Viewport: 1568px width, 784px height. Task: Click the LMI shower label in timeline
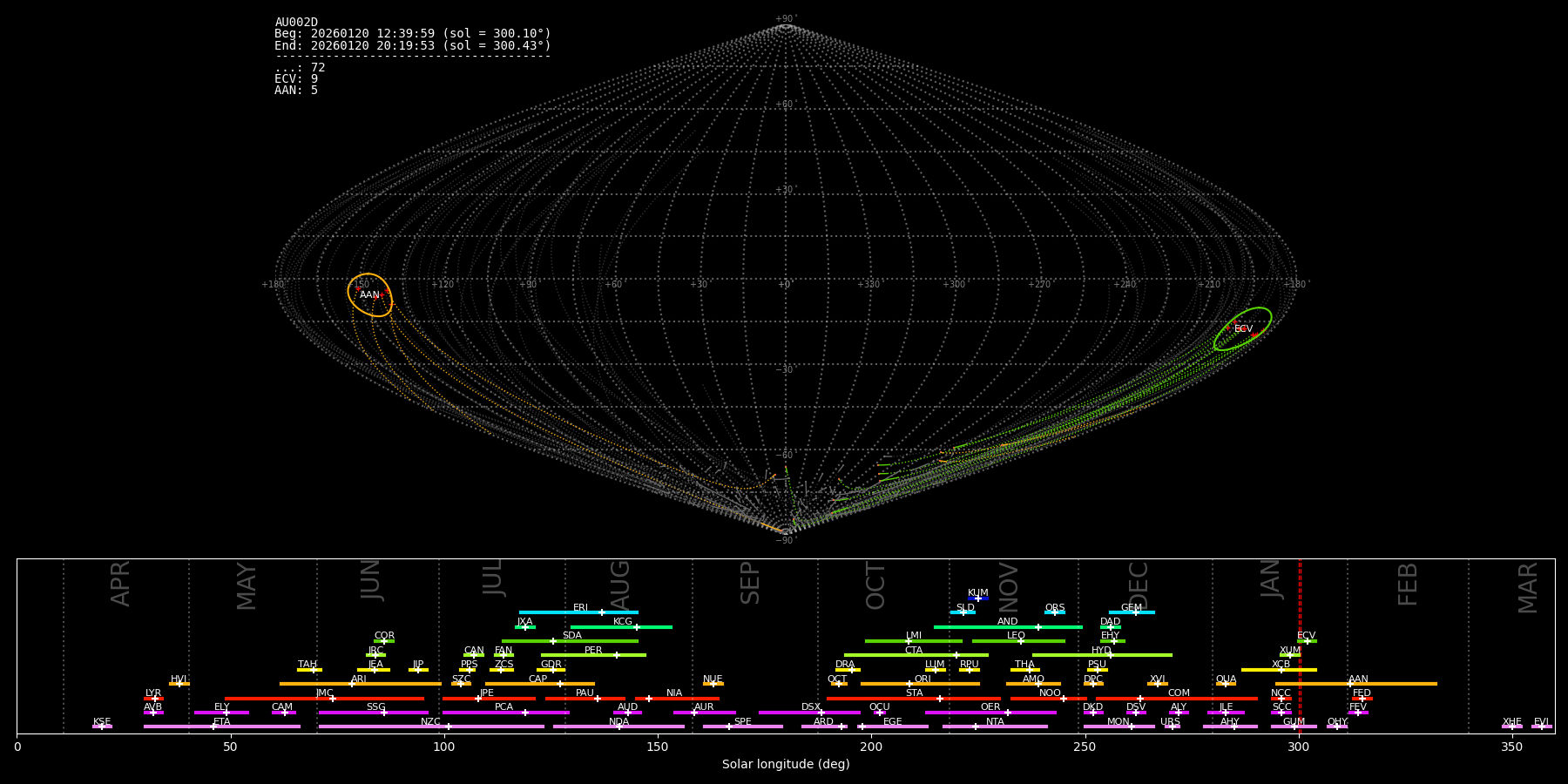click(914, 636)
